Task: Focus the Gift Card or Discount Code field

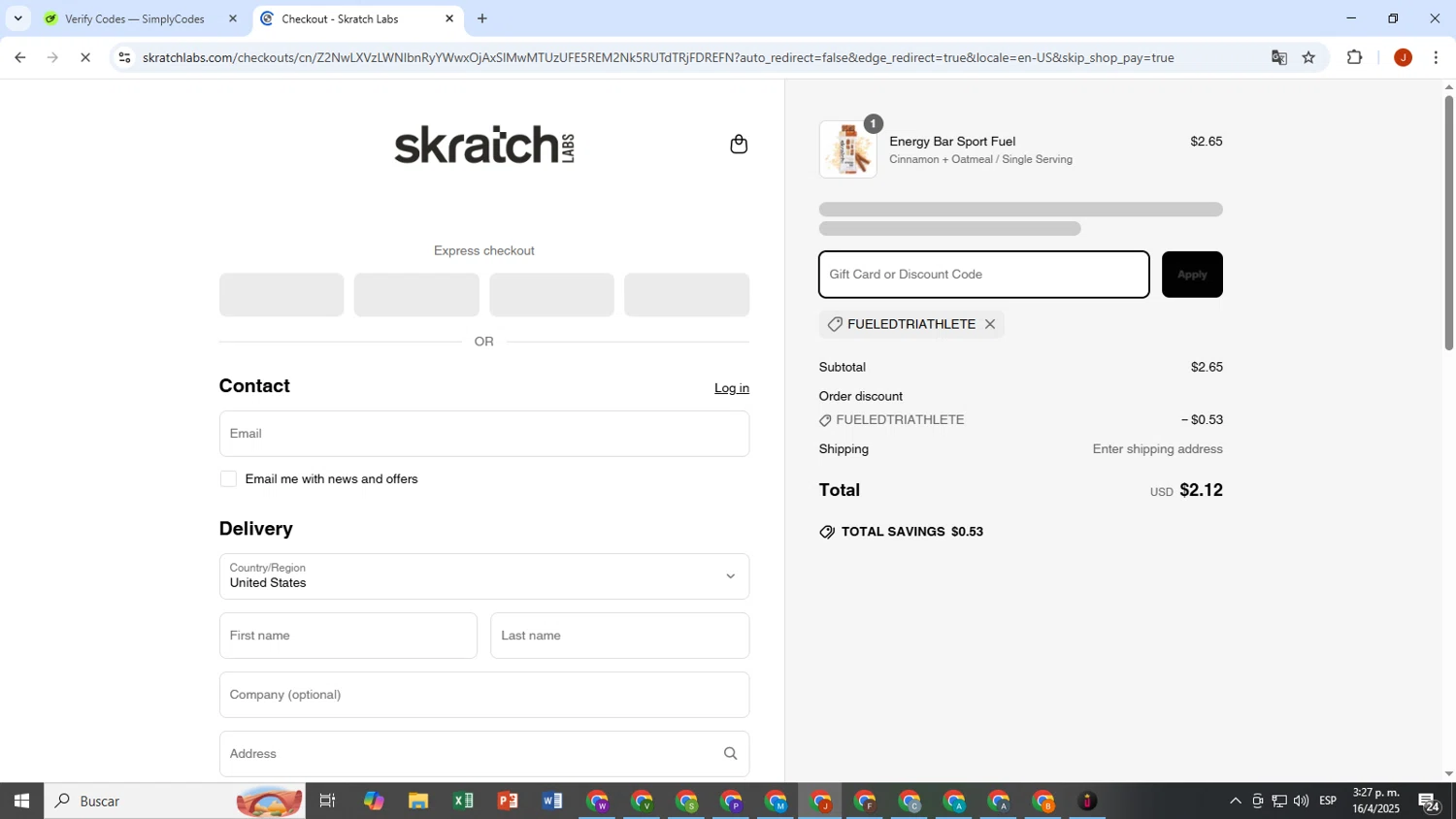Action: pyautogui.click(x=984, y=275)
